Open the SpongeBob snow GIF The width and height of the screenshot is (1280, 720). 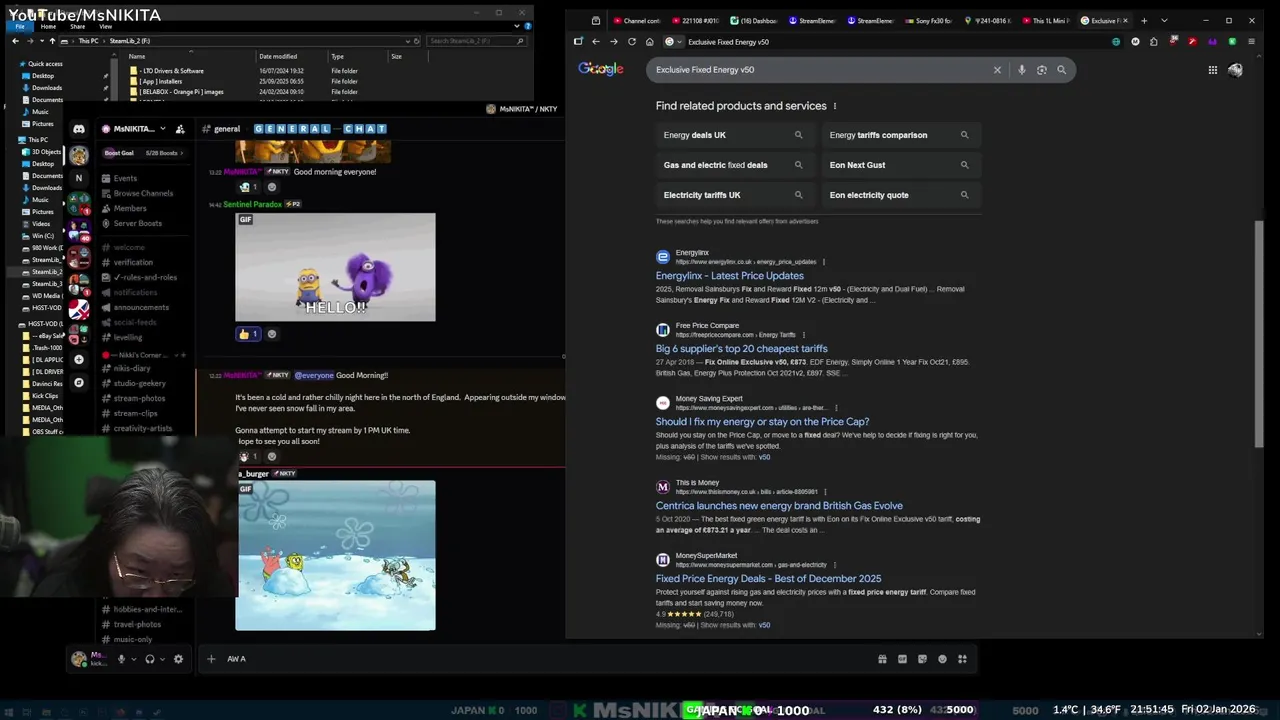click(335, 556)
